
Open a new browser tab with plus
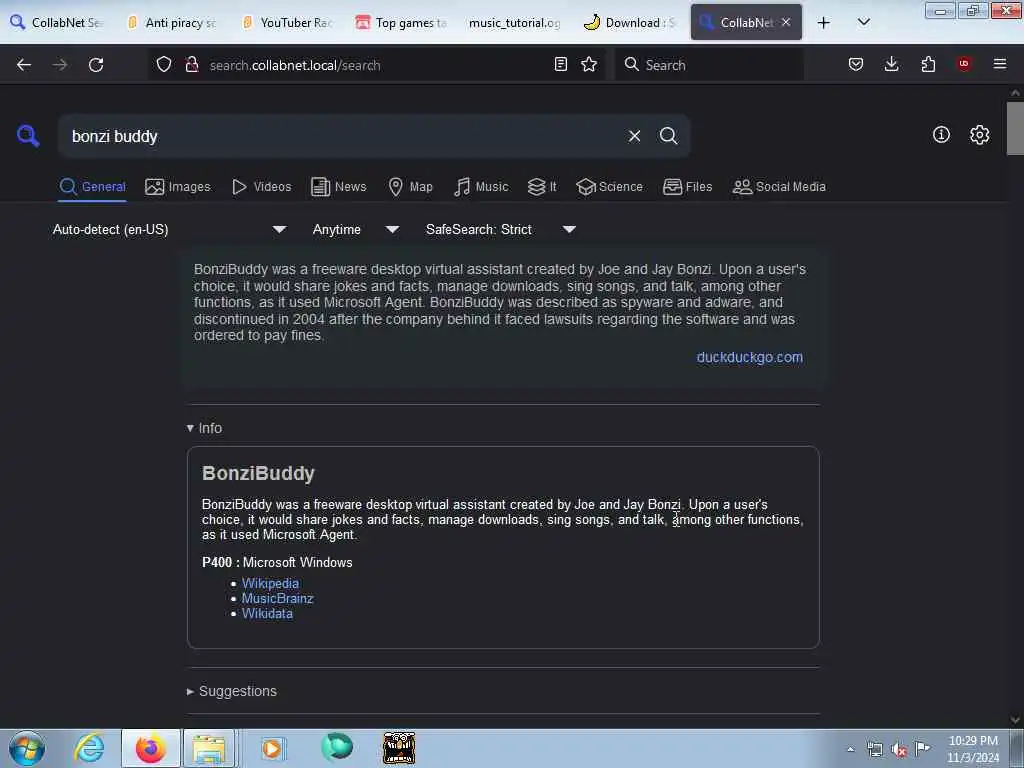click(x=824, y=22)
